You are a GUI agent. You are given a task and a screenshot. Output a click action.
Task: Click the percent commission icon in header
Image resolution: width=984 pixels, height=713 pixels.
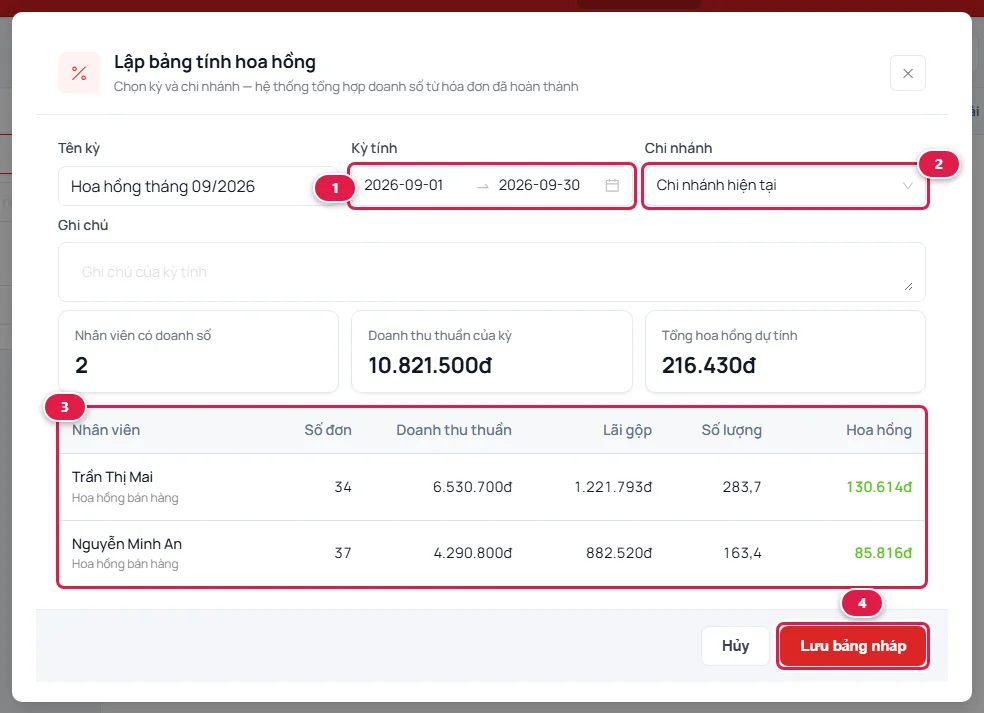coord(79,73)
